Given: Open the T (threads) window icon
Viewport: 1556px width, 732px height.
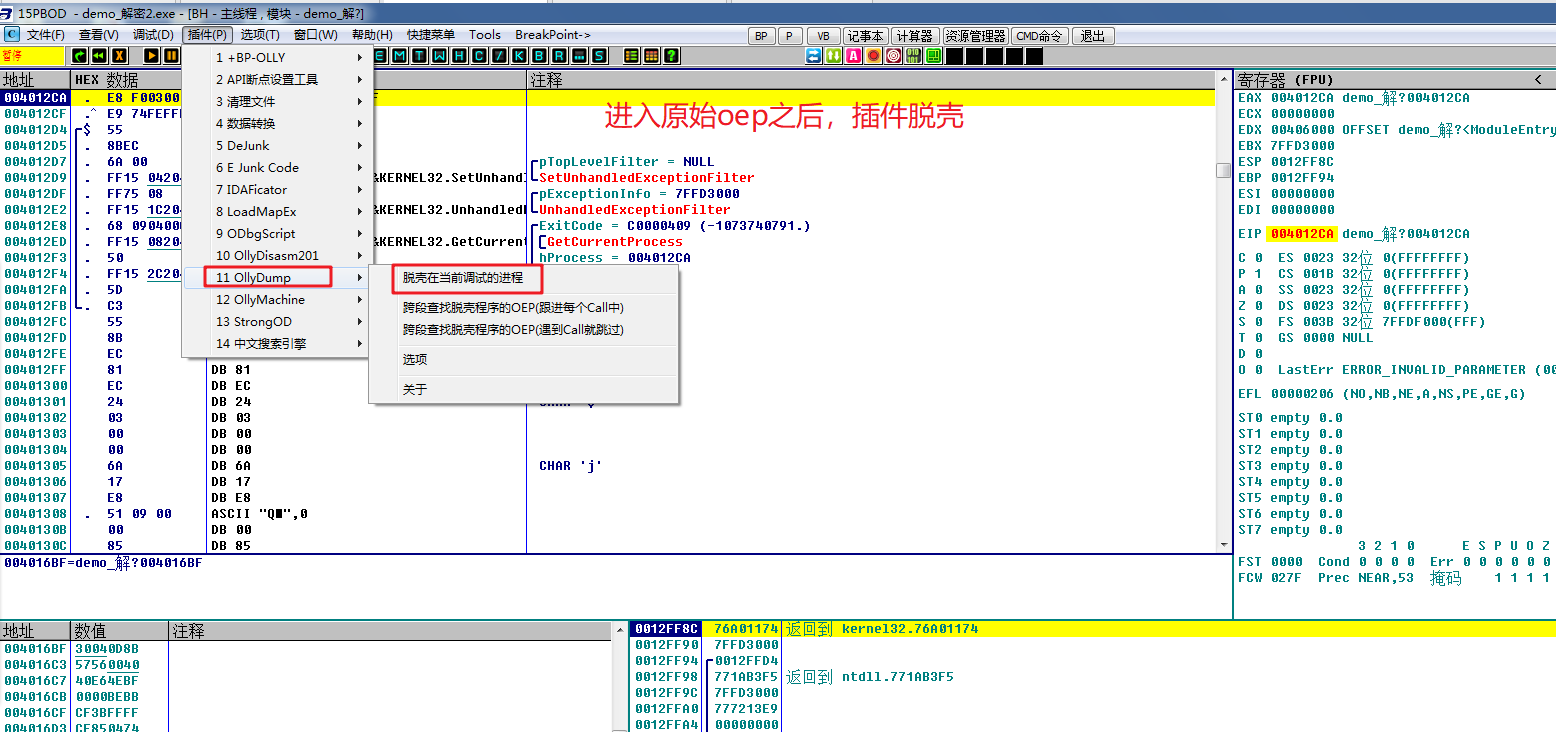Looking at the screenshot, I should 420,56.
